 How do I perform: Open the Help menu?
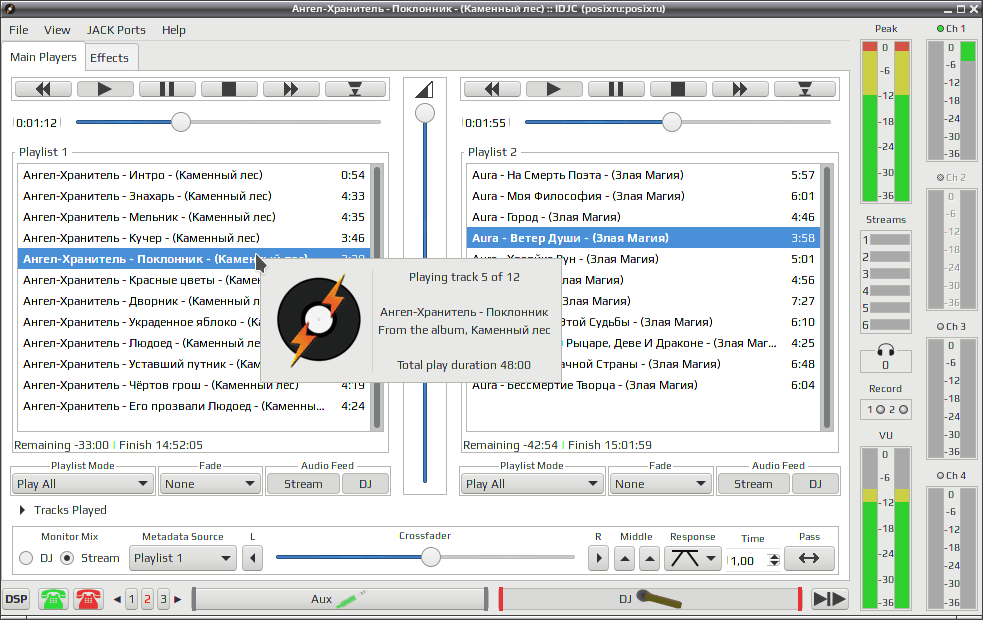pyautogui.click(x=174, y=30)
